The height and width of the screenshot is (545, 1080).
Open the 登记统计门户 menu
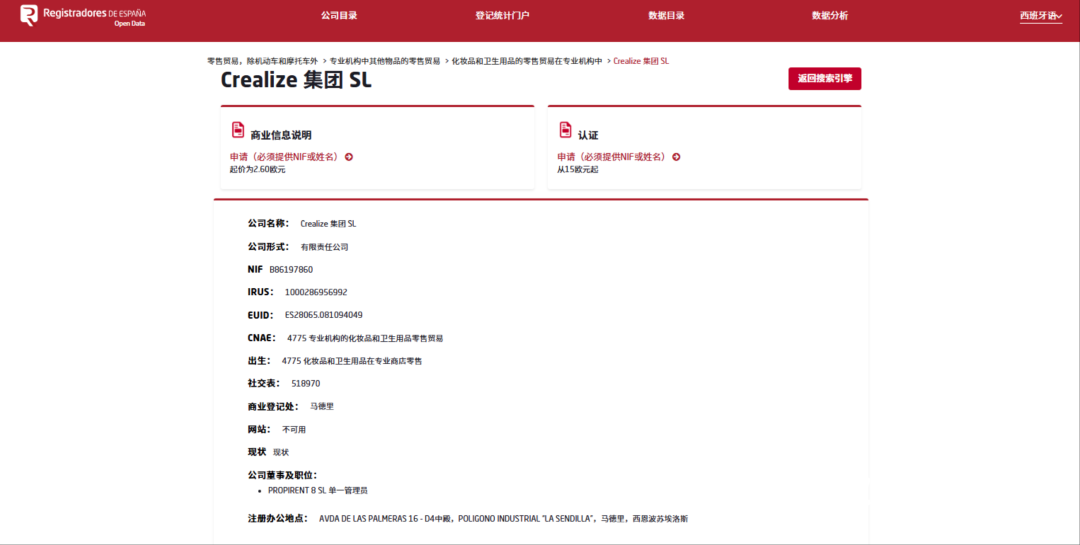(x=502, y=16)
